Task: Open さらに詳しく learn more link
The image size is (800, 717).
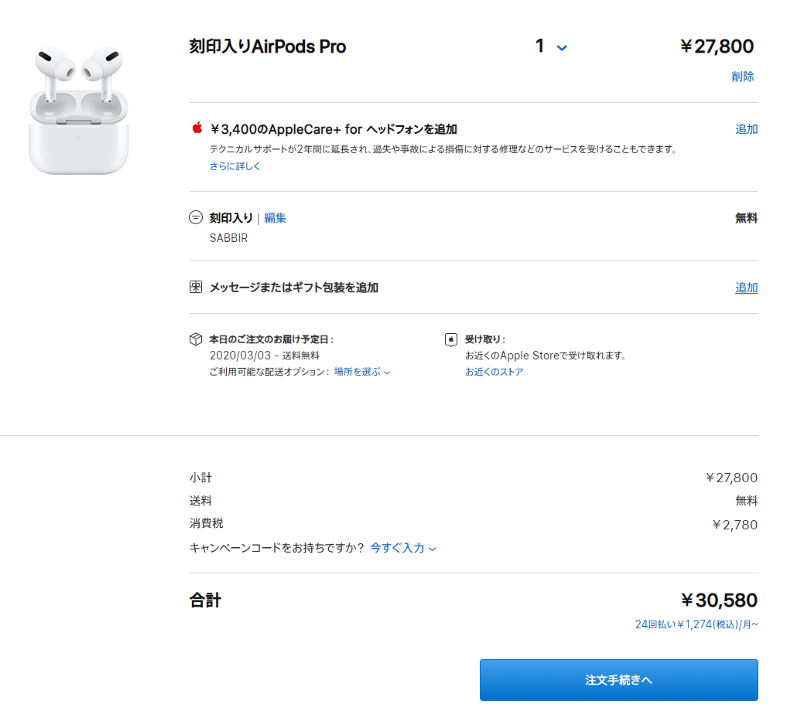Action: (x=235, y=166)
